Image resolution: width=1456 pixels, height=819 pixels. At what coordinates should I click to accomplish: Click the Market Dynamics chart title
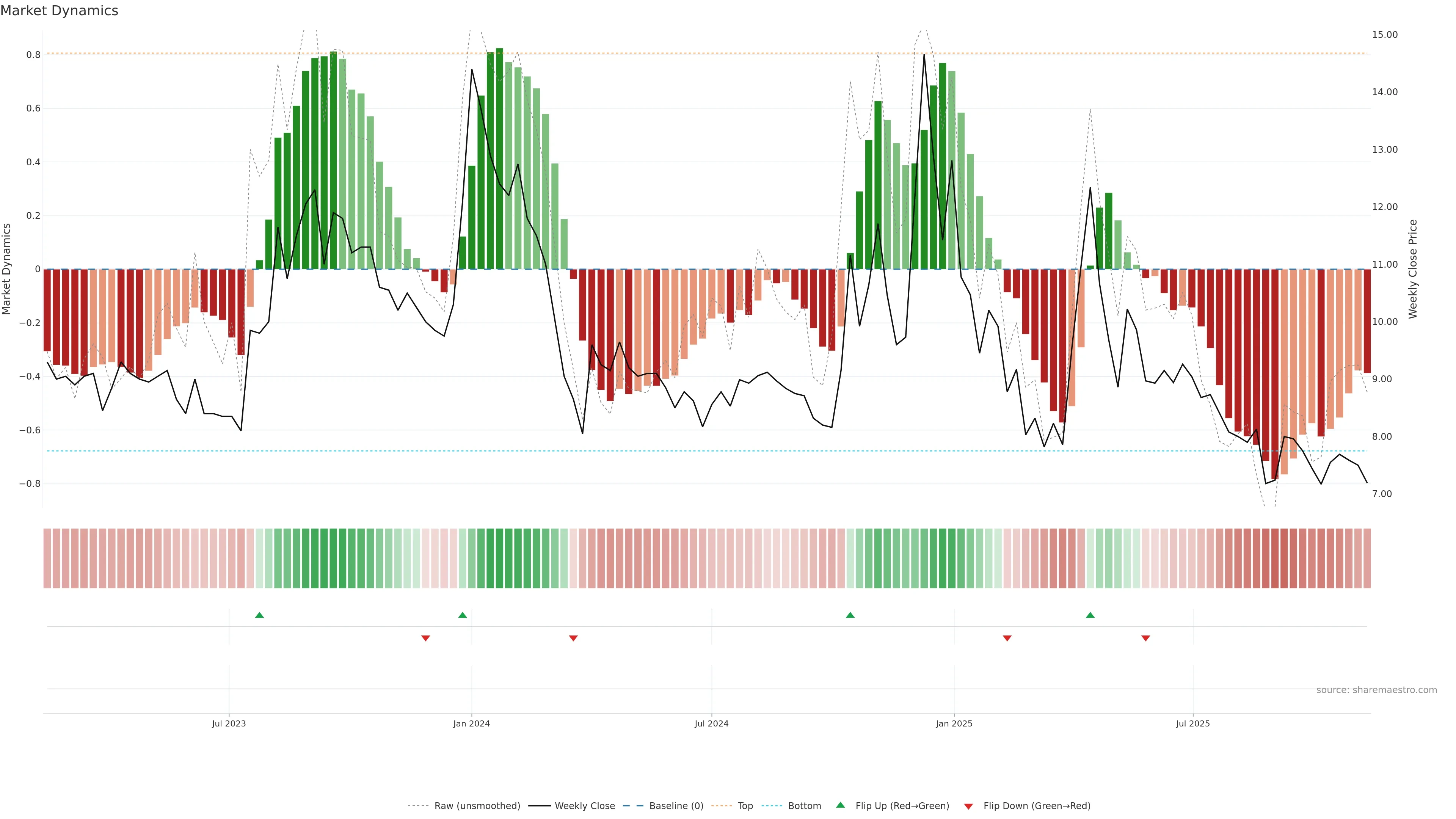(60, 11)
